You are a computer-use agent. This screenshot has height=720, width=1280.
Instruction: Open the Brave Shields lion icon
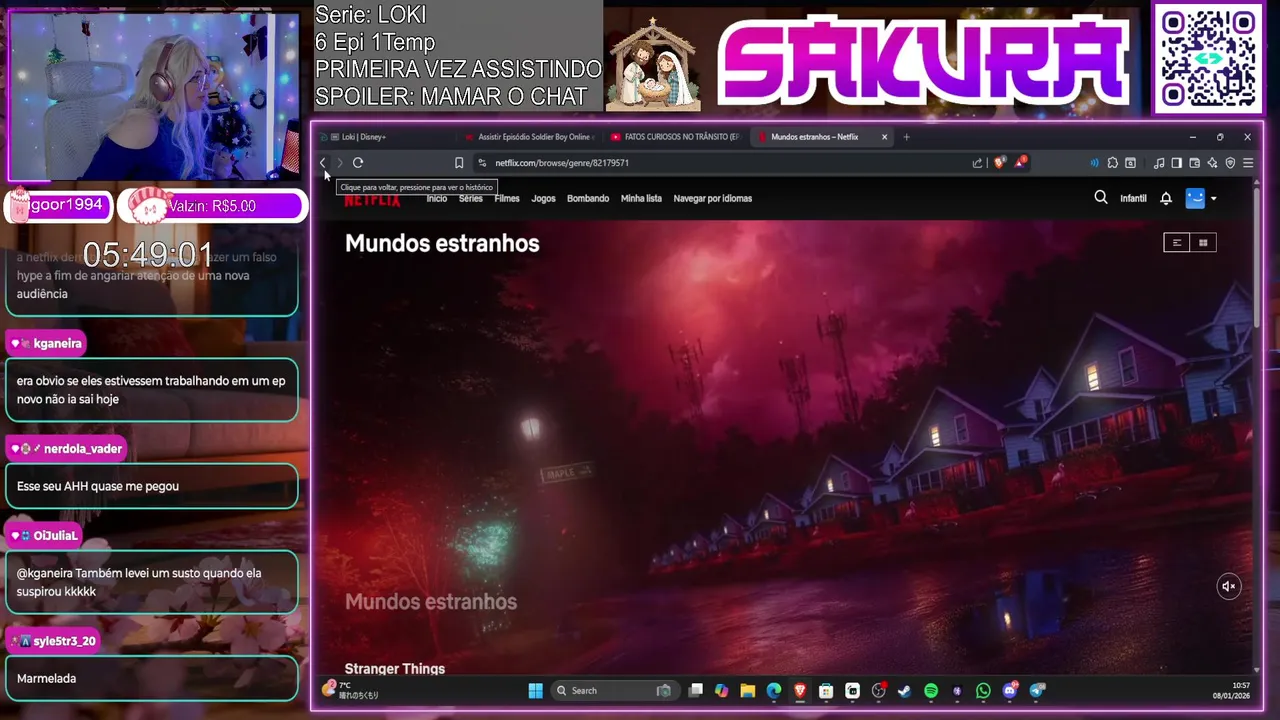pyautogui.click(x=1000, y=162)
